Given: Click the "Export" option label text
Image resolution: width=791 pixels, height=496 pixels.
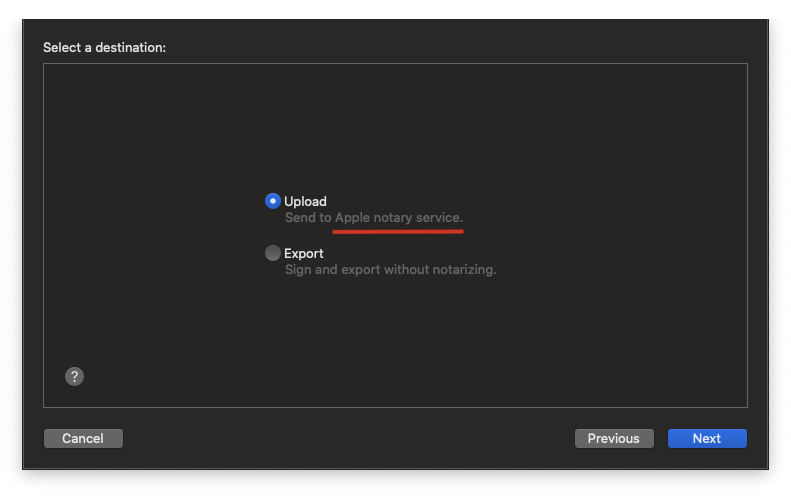Looking at the screenshot, I should [x=304, y=253].
